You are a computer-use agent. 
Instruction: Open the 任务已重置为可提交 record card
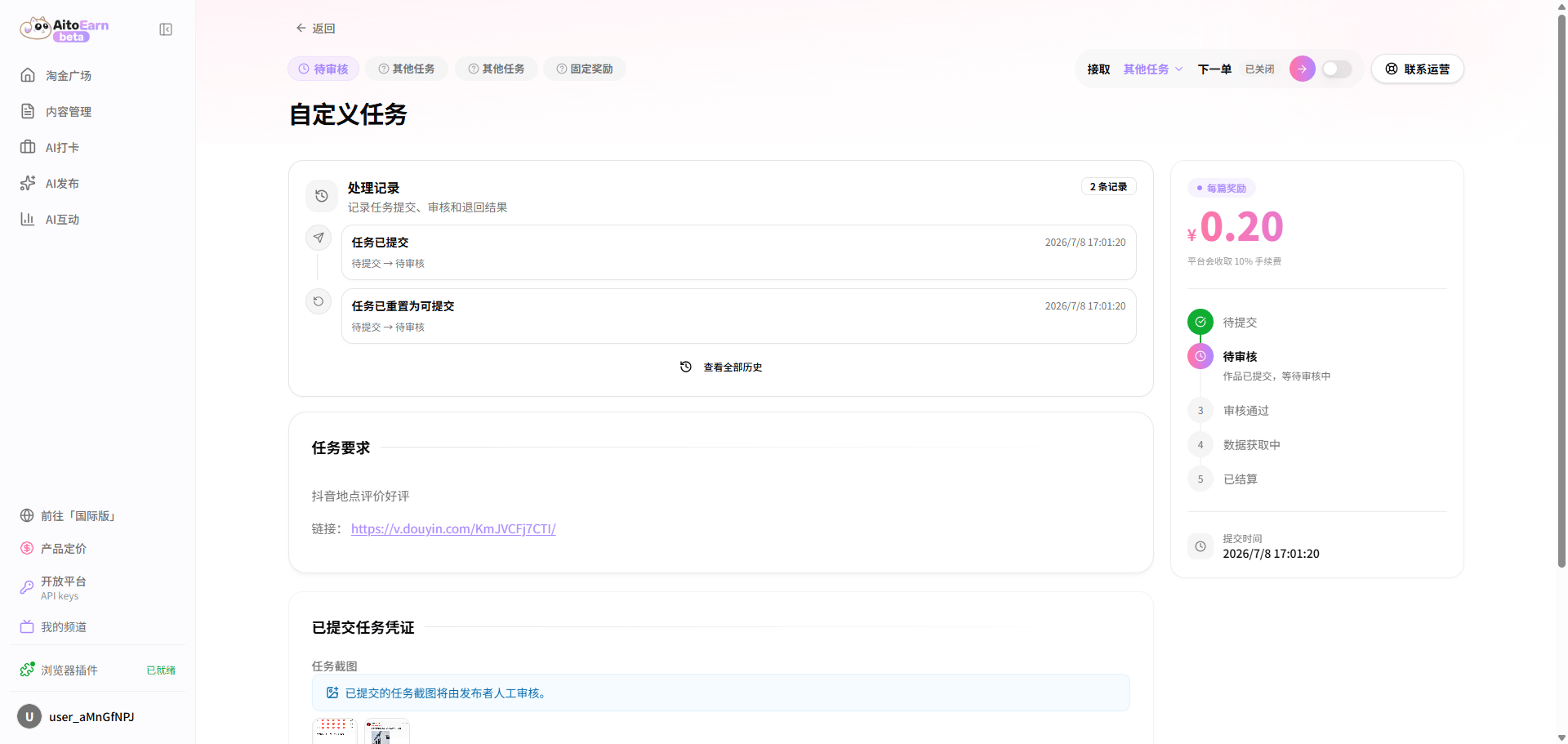coord(738,316)
